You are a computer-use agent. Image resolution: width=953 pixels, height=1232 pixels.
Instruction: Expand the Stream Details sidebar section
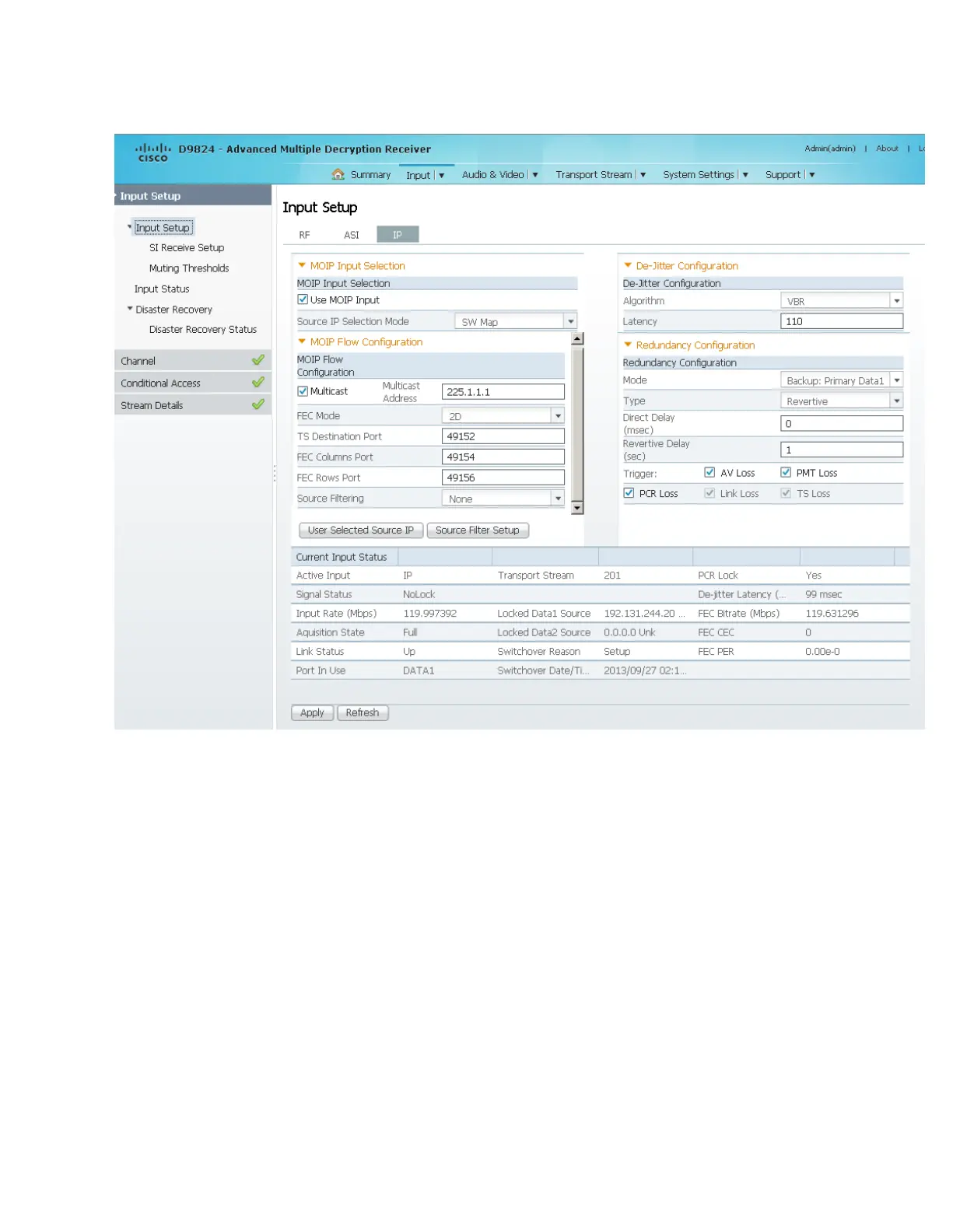click(193, 404)
